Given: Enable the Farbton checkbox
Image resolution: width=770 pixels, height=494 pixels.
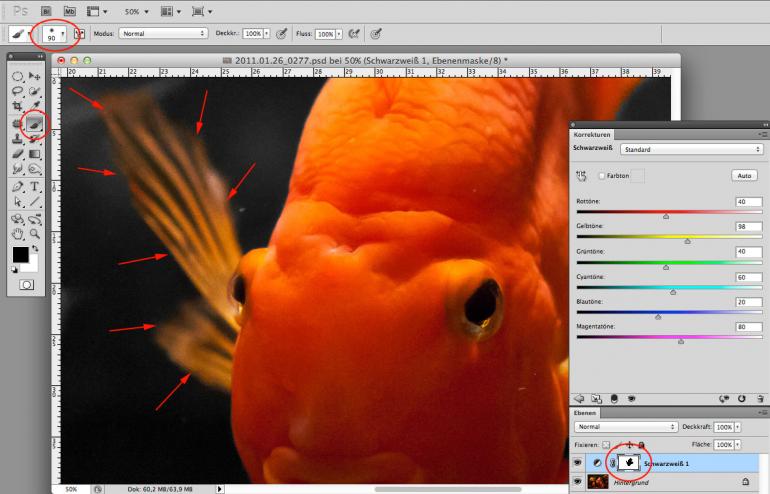Looking at the screenshot, I should (x=601, y=176).
